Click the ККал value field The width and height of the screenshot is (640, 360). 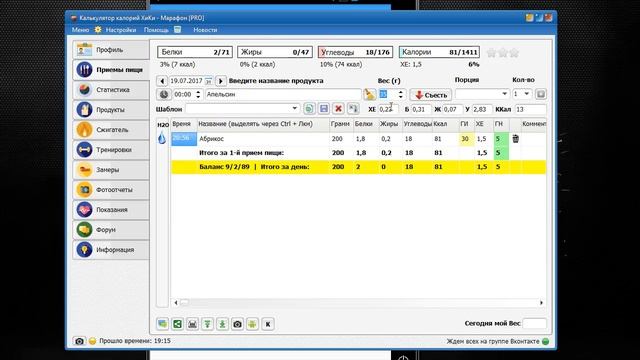click(530, 109)
